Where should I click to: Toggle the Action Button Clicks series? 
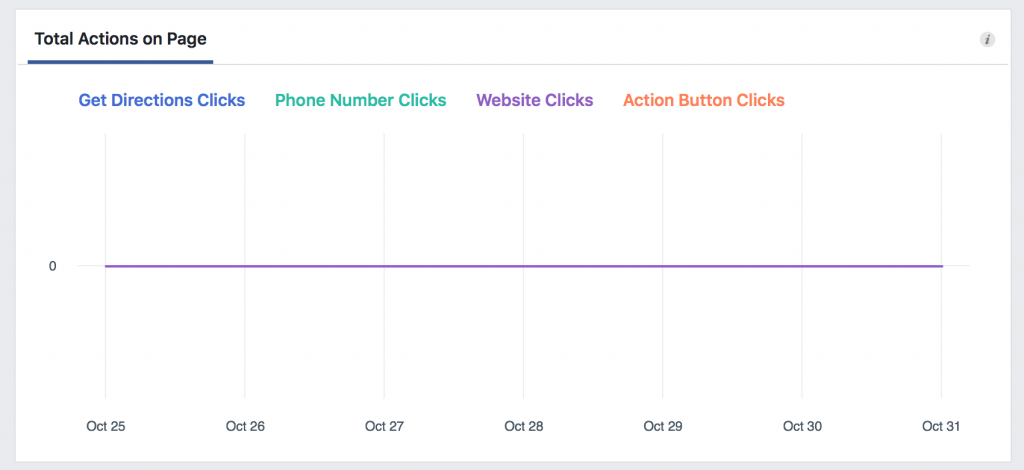click(704, 101)
